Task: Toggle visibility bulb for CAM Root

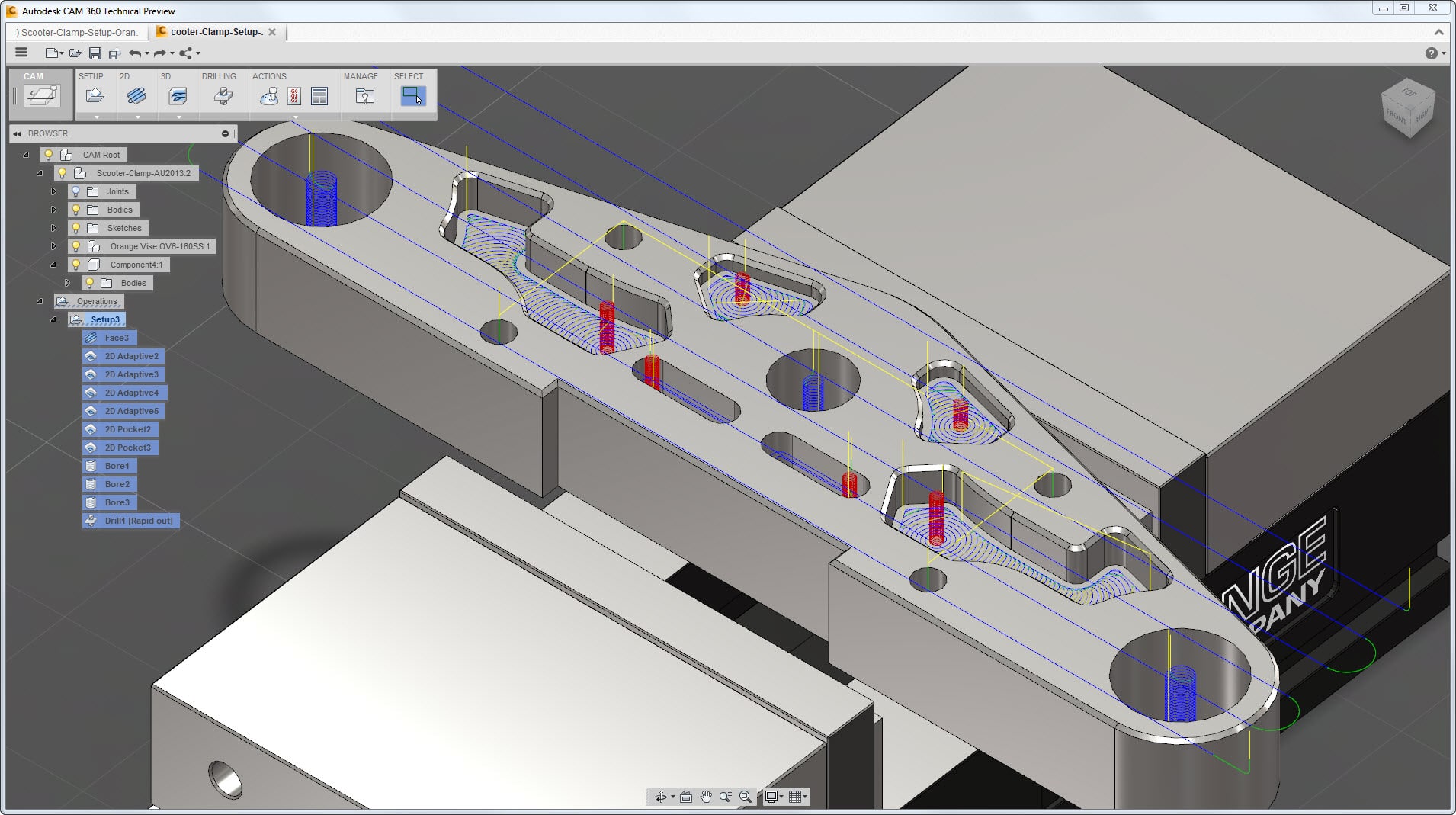Action: (x=48, y=155)
